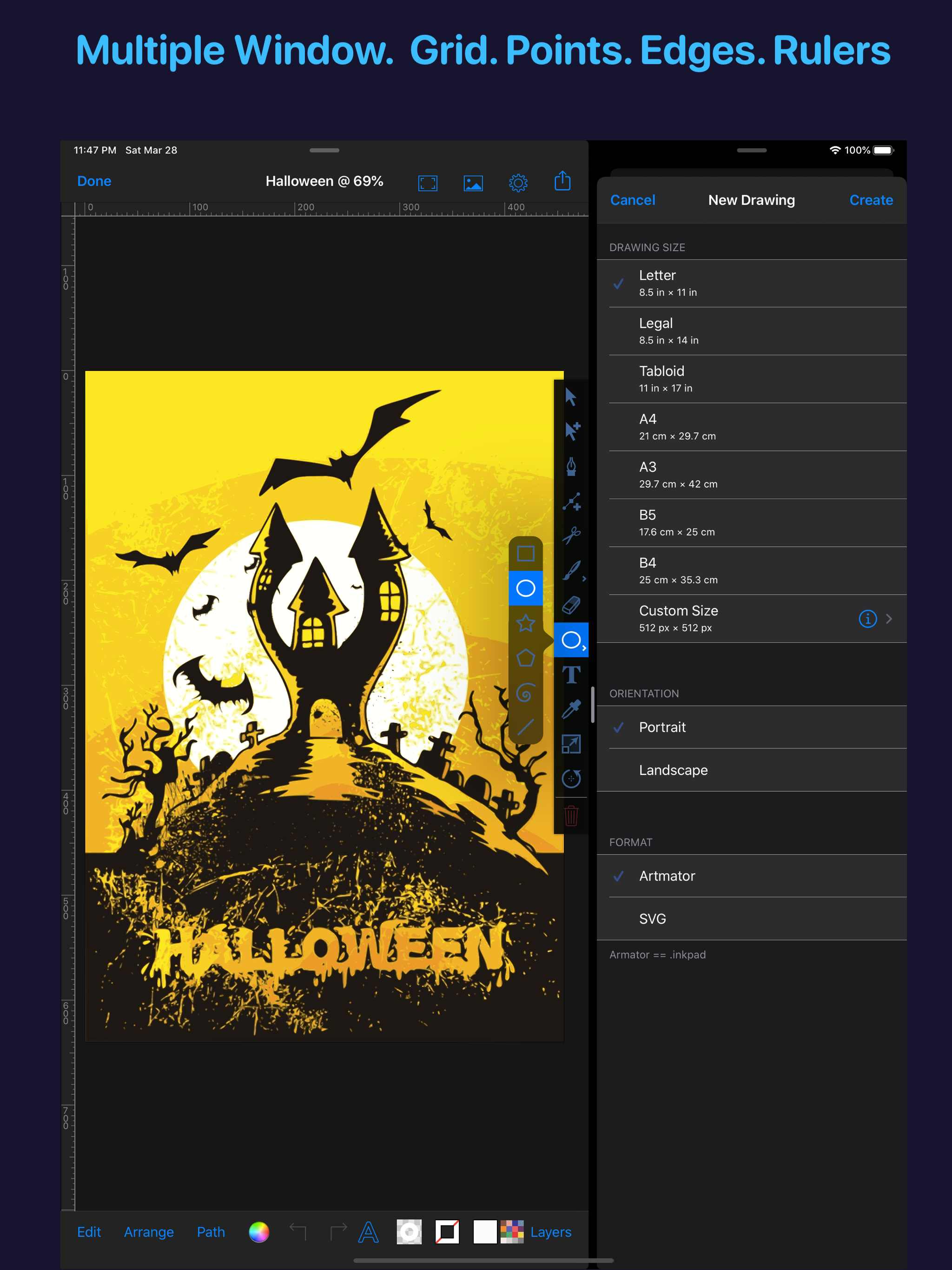This screenshot has width=952, height=1270.
Task: Select the Text tool
Action: (x=571, y=675)
